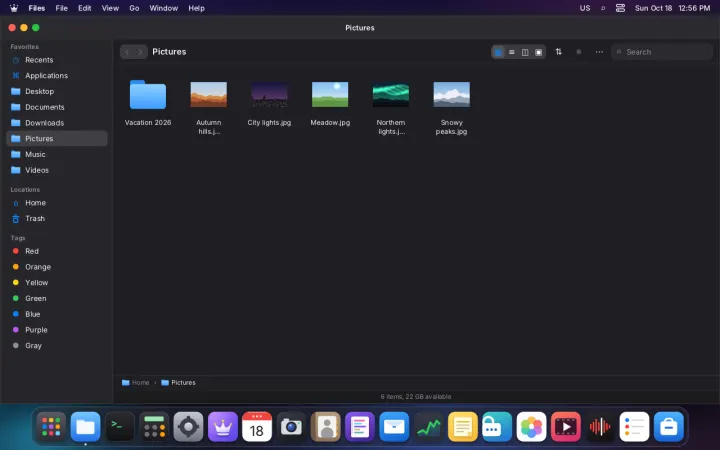
Task: Filter by the Yellow tag
Action: pyautogui.click(x=57, y=282)
